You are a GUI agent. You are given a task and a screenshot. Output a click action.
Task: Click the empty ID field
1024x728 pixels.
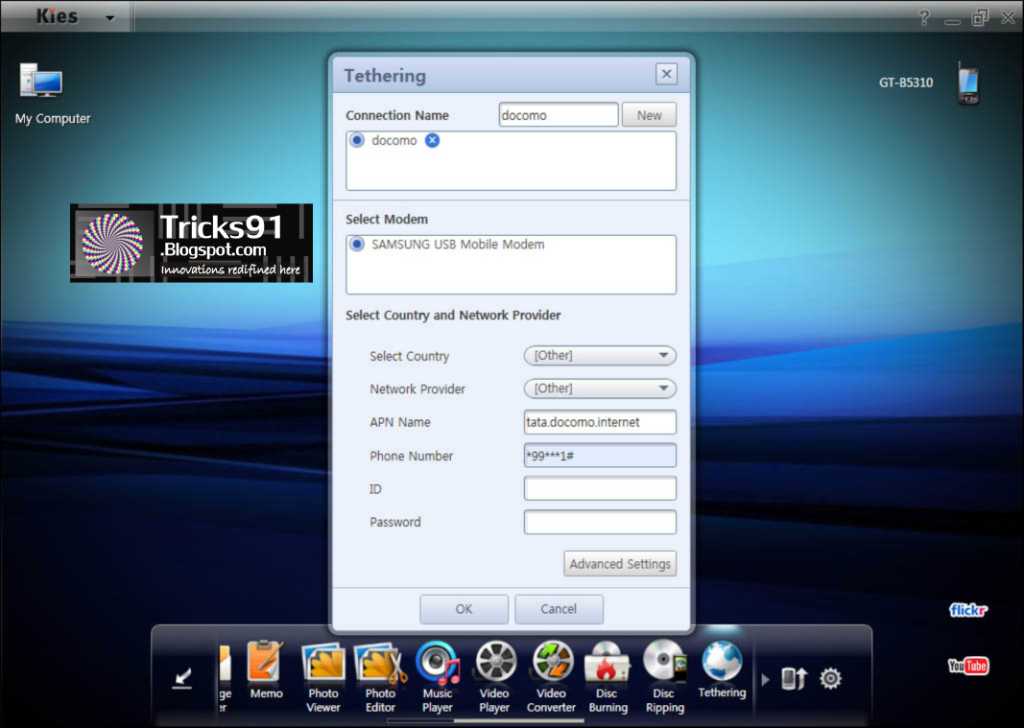point(600,488)
